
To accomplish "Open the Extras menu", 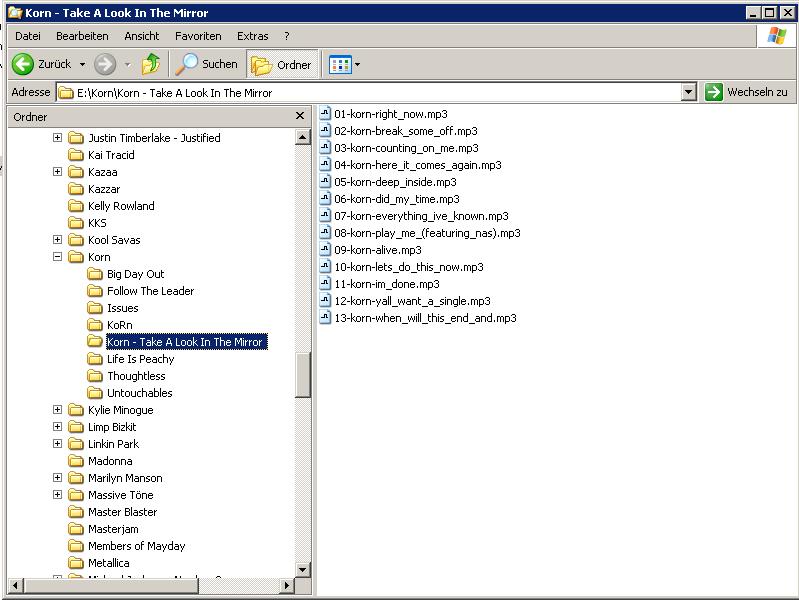I will (252, 36).
